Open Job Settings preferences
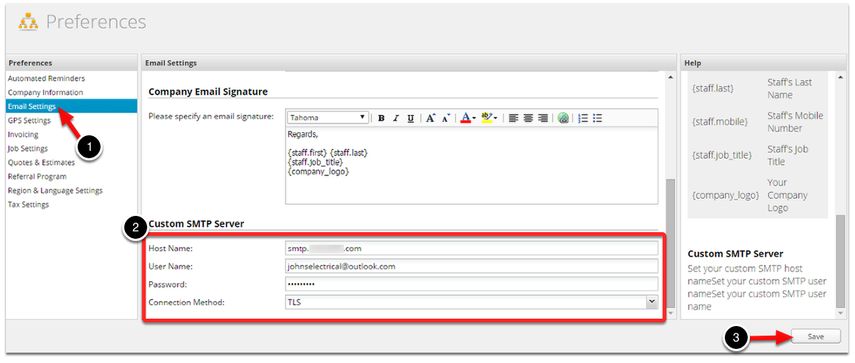This screenshot has height=363, width=855. (x=27, y=148)
